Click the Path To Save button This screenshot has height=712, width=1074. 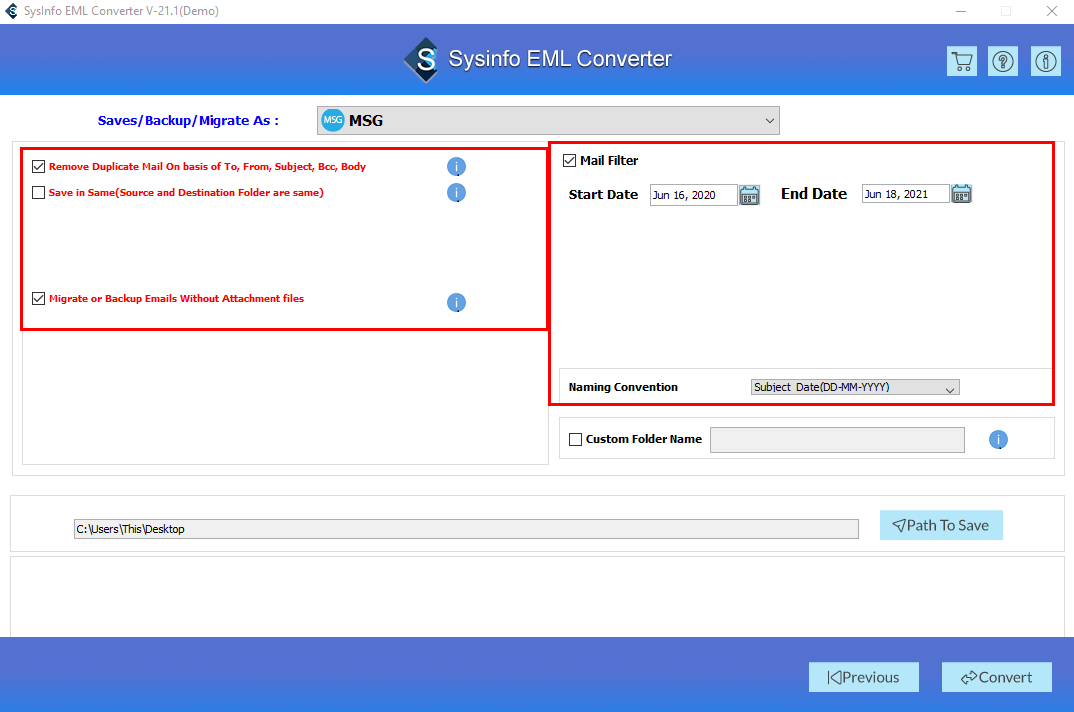[x=940, y=524]
